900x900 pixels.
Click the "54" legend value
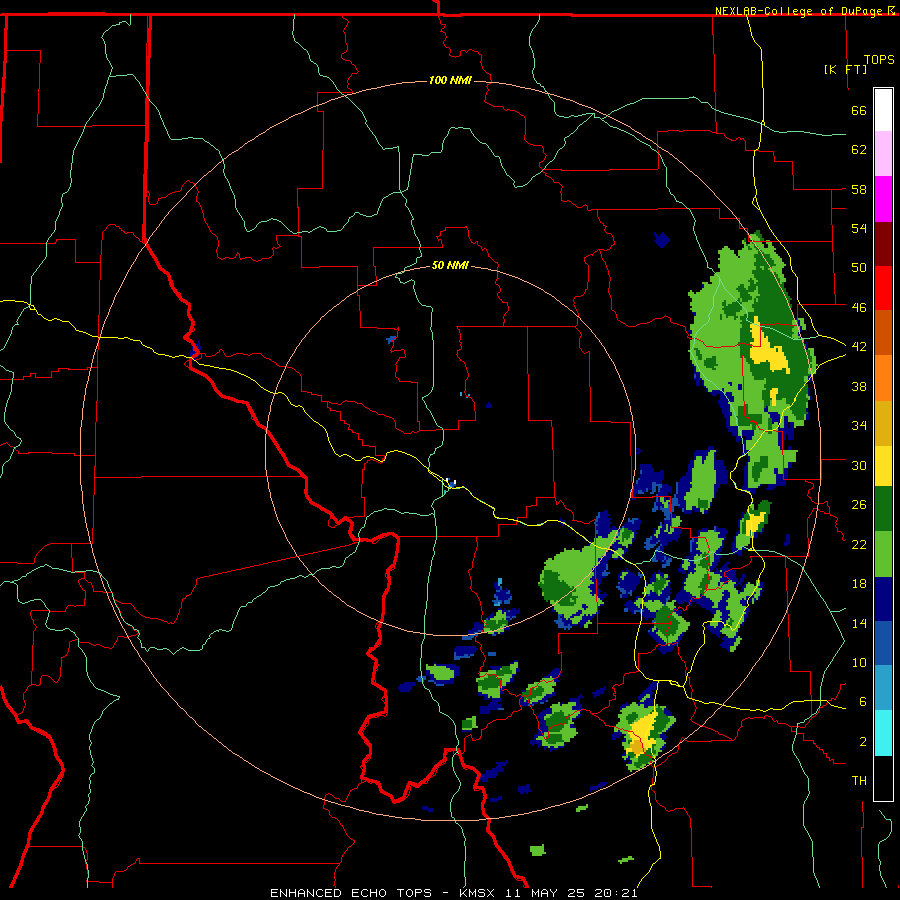[x=859, y=228]
